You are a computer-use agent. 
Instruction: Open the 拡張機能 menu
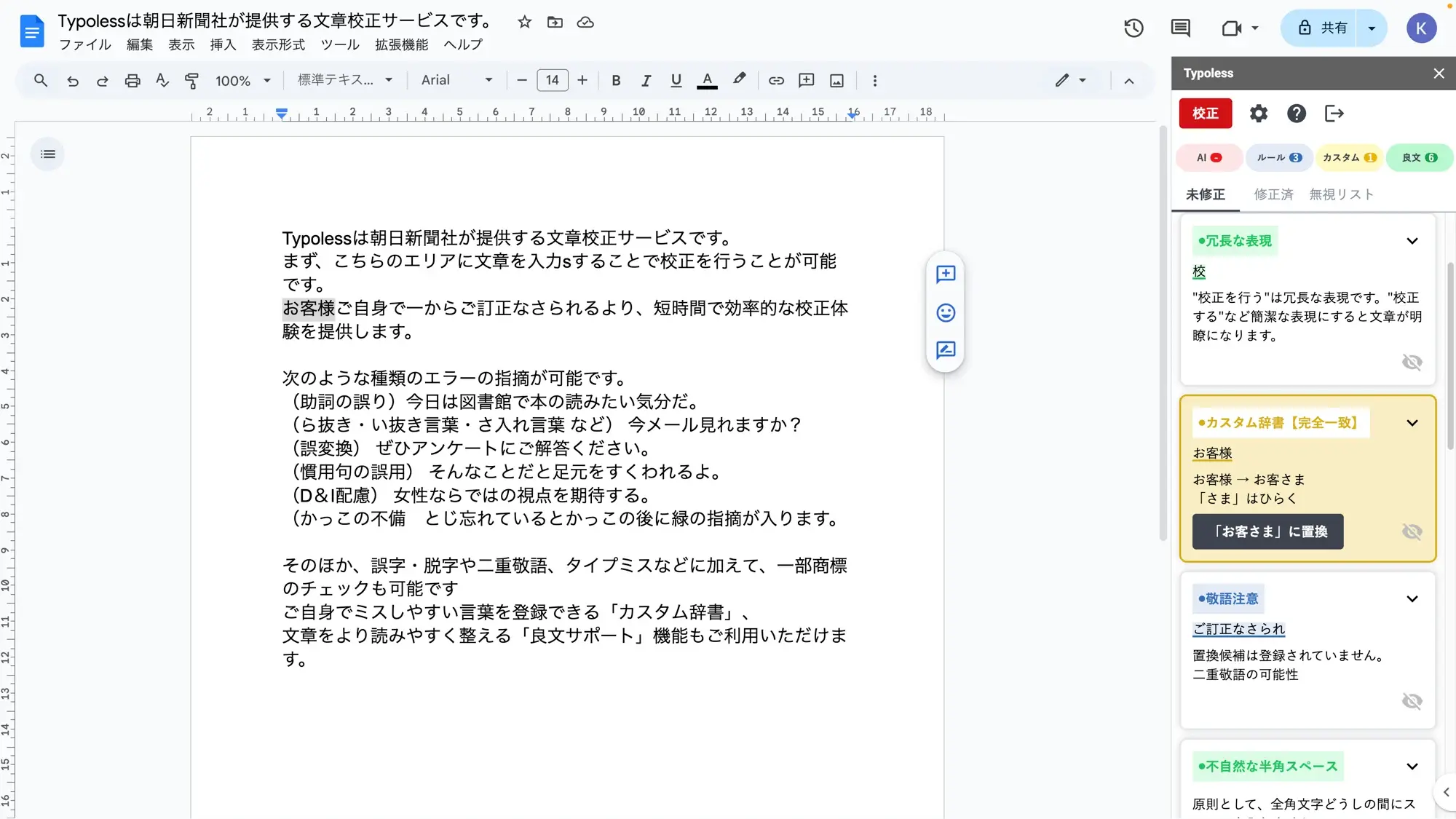[x=402, y=44]
